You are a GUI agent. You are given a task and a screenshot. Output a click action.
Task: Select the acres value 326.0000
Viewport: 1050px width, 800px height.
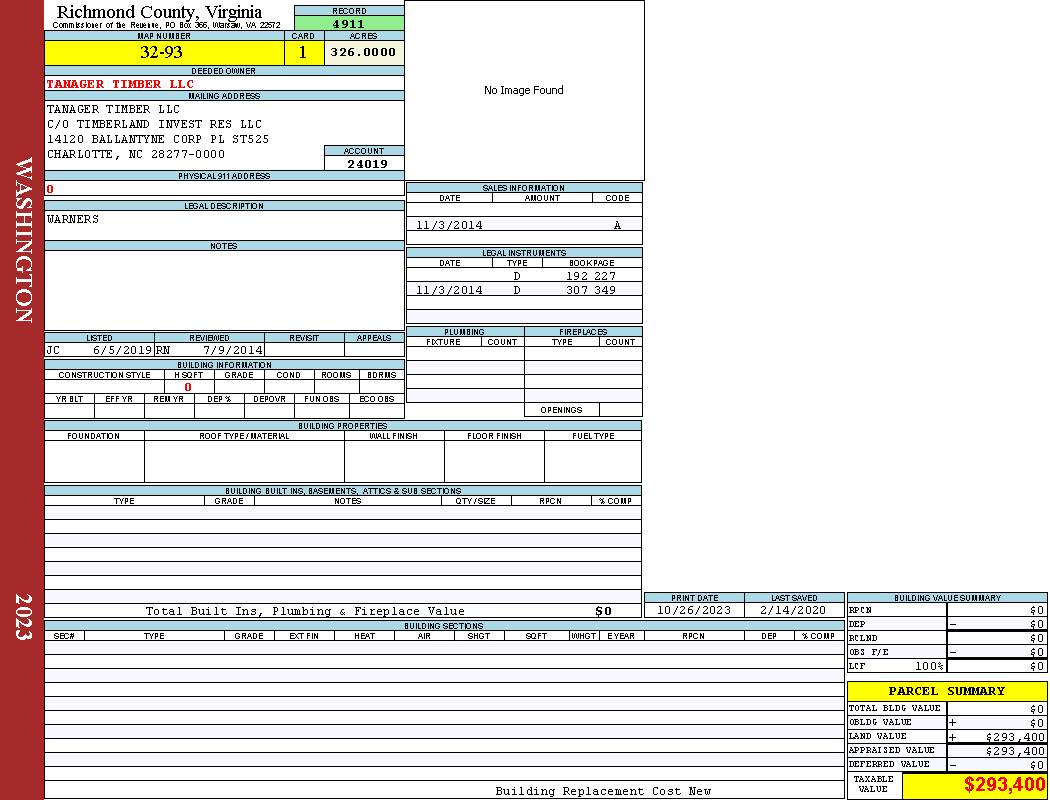pos(363,52)
